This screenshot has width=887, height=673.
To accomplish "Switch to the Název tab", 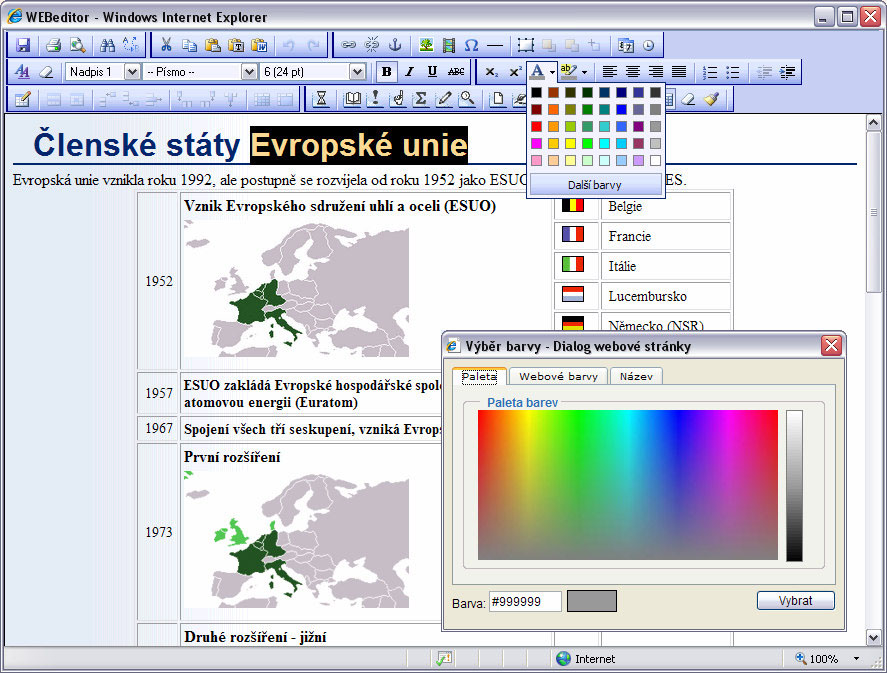I will click(x=636, y=376).
